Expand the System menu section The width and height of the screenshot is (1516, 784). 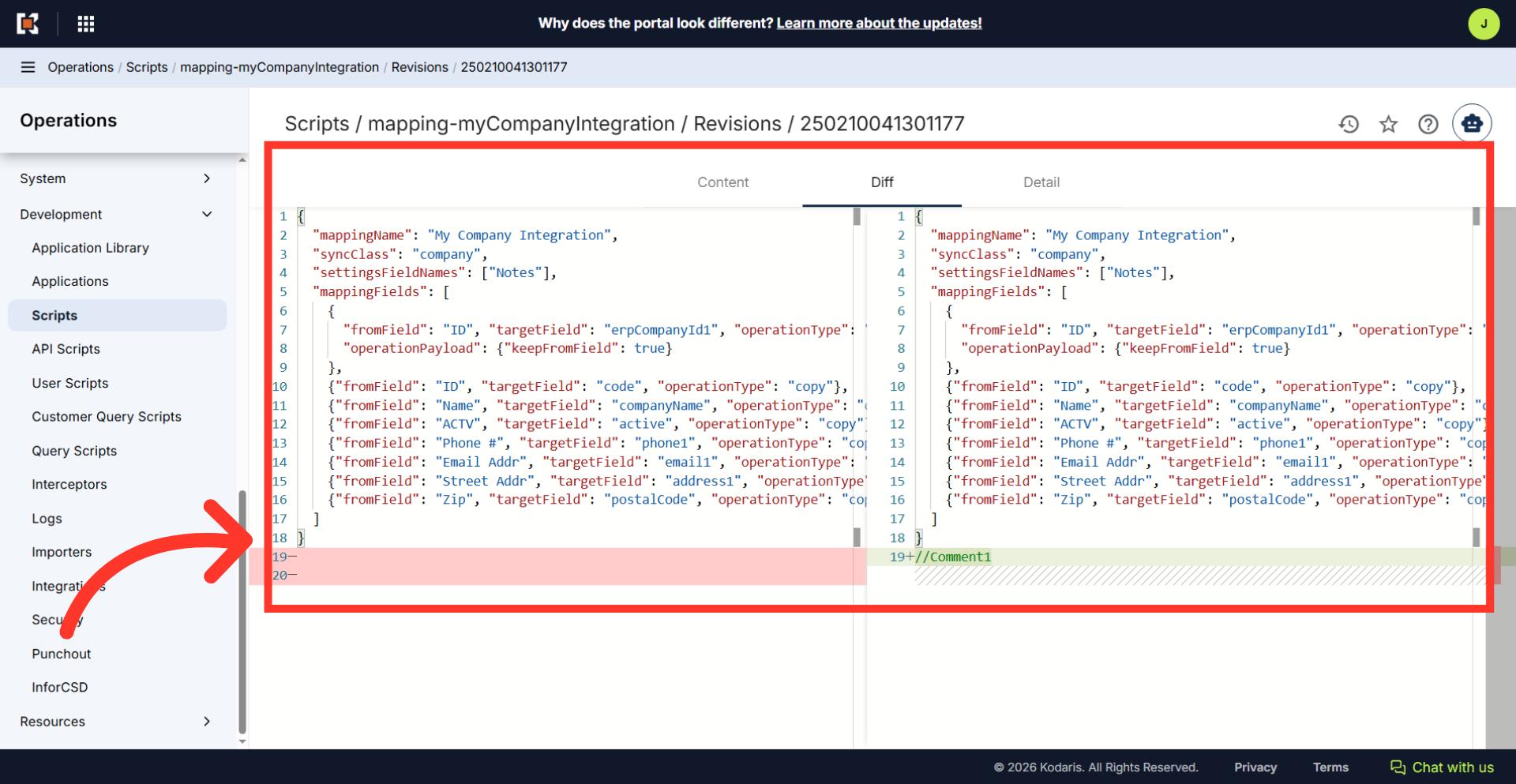coord(117,178)
